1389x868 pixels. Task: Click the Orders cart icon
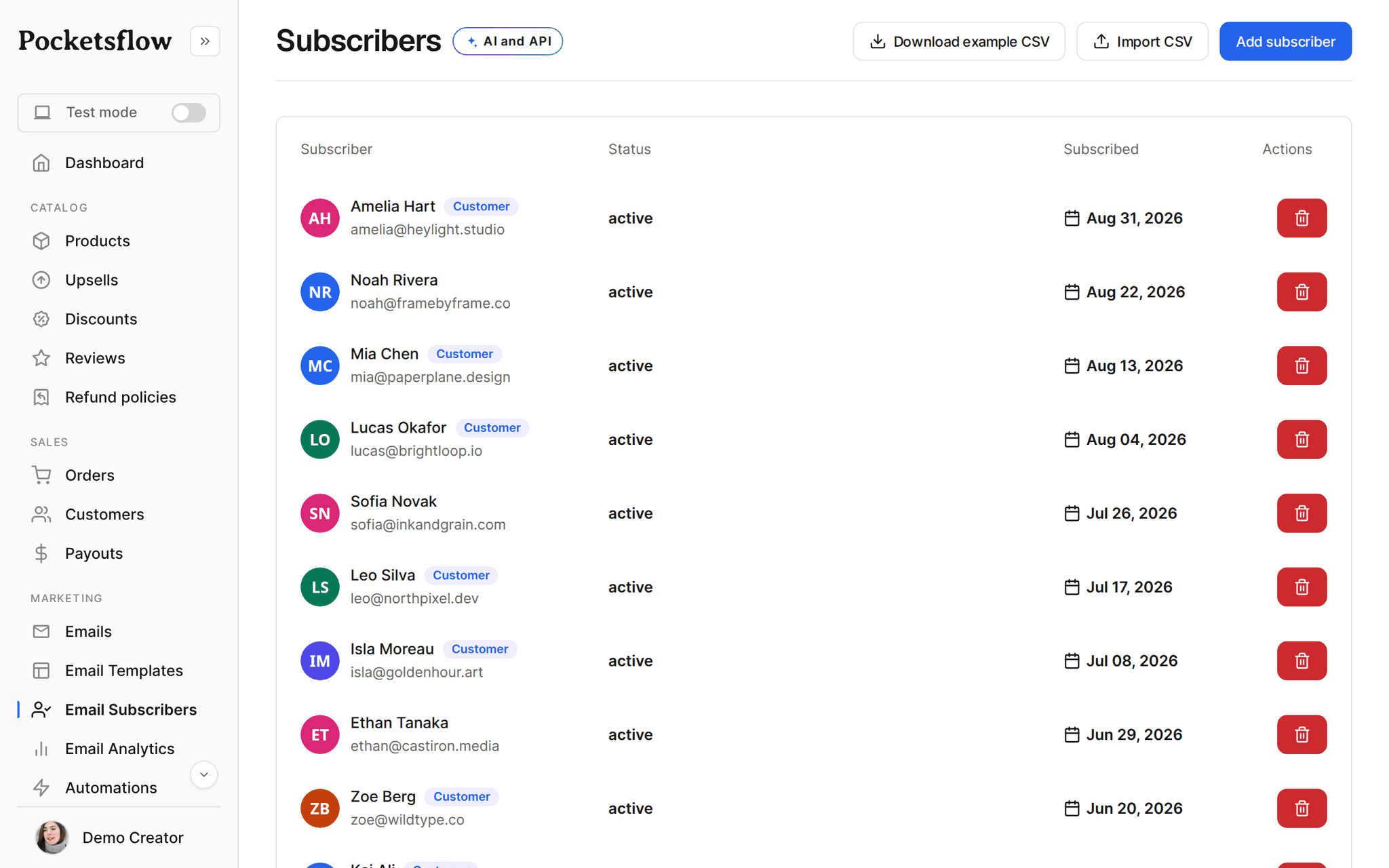click(x=41, y=475)
